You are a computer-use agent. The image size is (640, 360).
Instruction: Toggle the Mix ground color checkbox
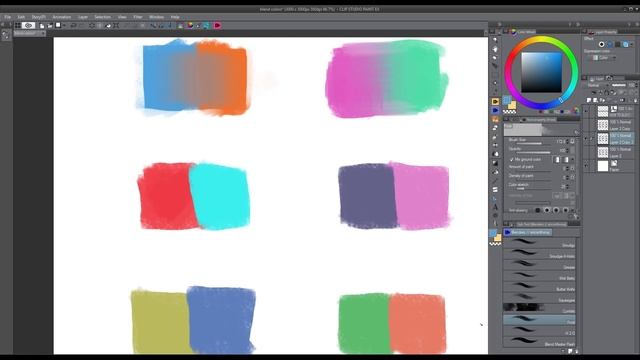pyautogui.click(x=512, y=159)
